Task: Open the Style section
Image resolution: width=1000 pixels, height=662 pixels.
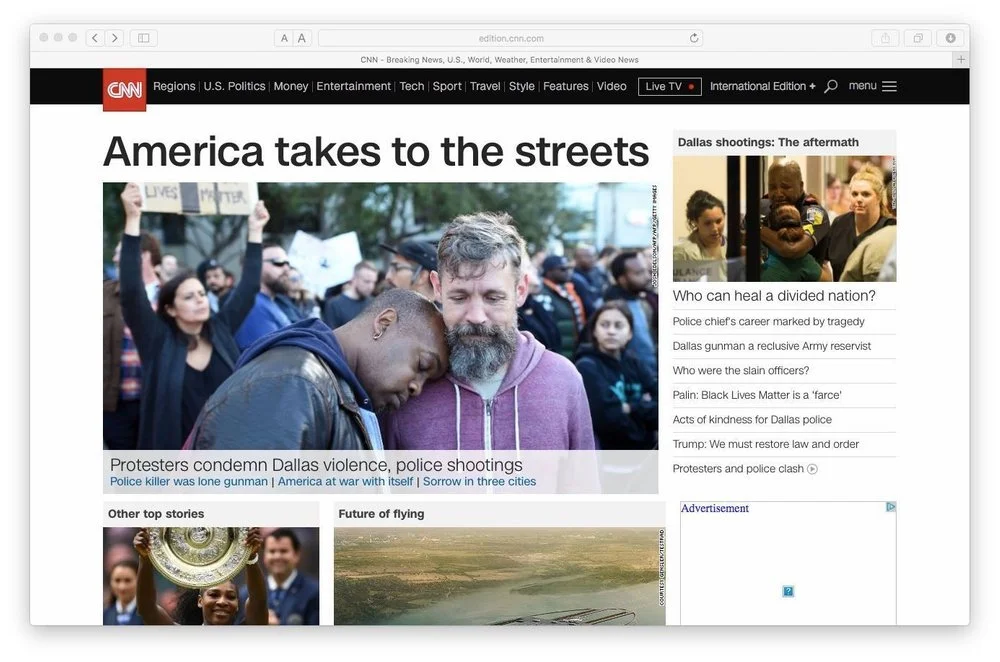Action: click(522, 86)
